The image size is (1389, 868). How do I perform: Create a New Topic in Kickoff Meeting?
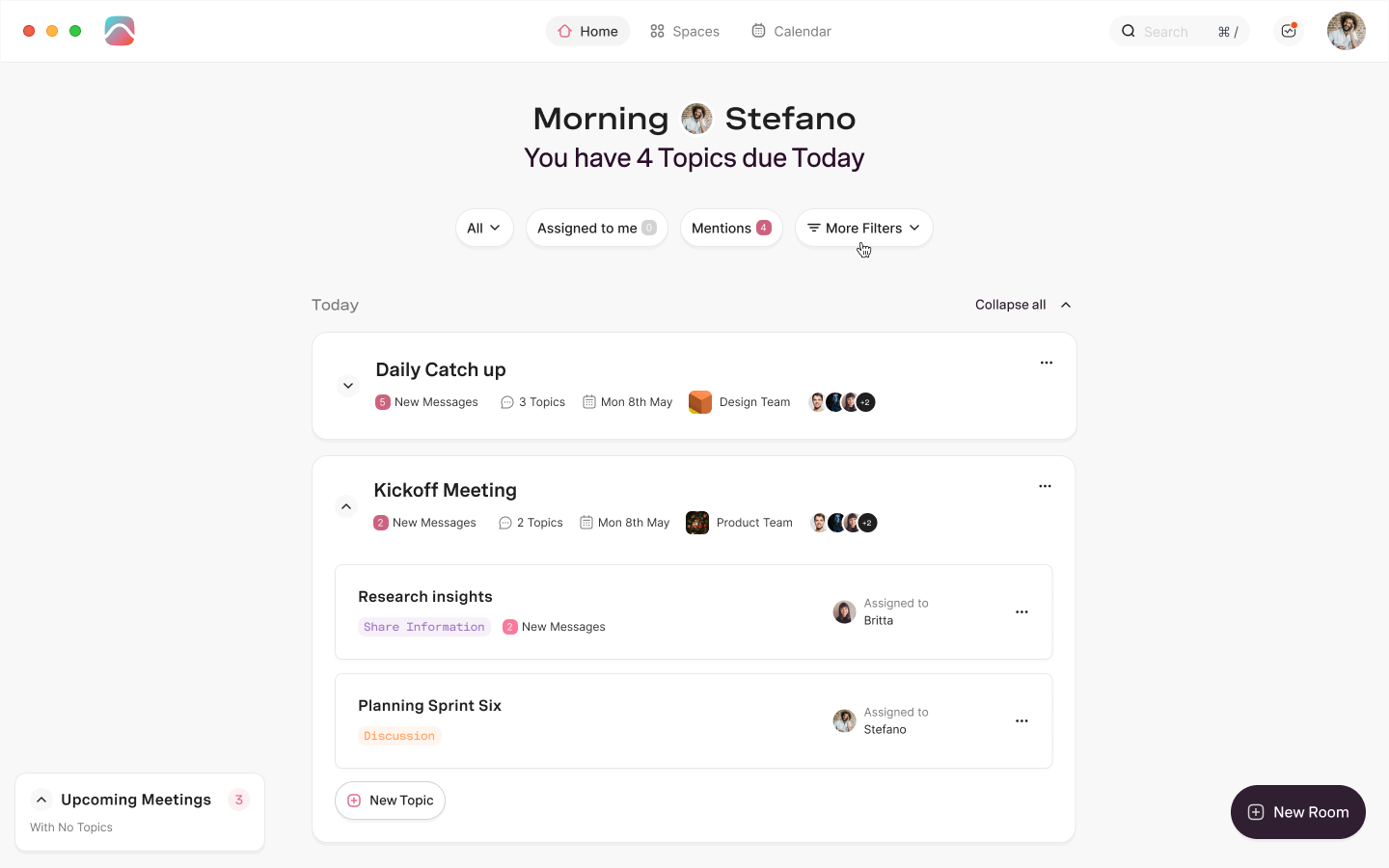pyautogui.click(x=390, y=800)
